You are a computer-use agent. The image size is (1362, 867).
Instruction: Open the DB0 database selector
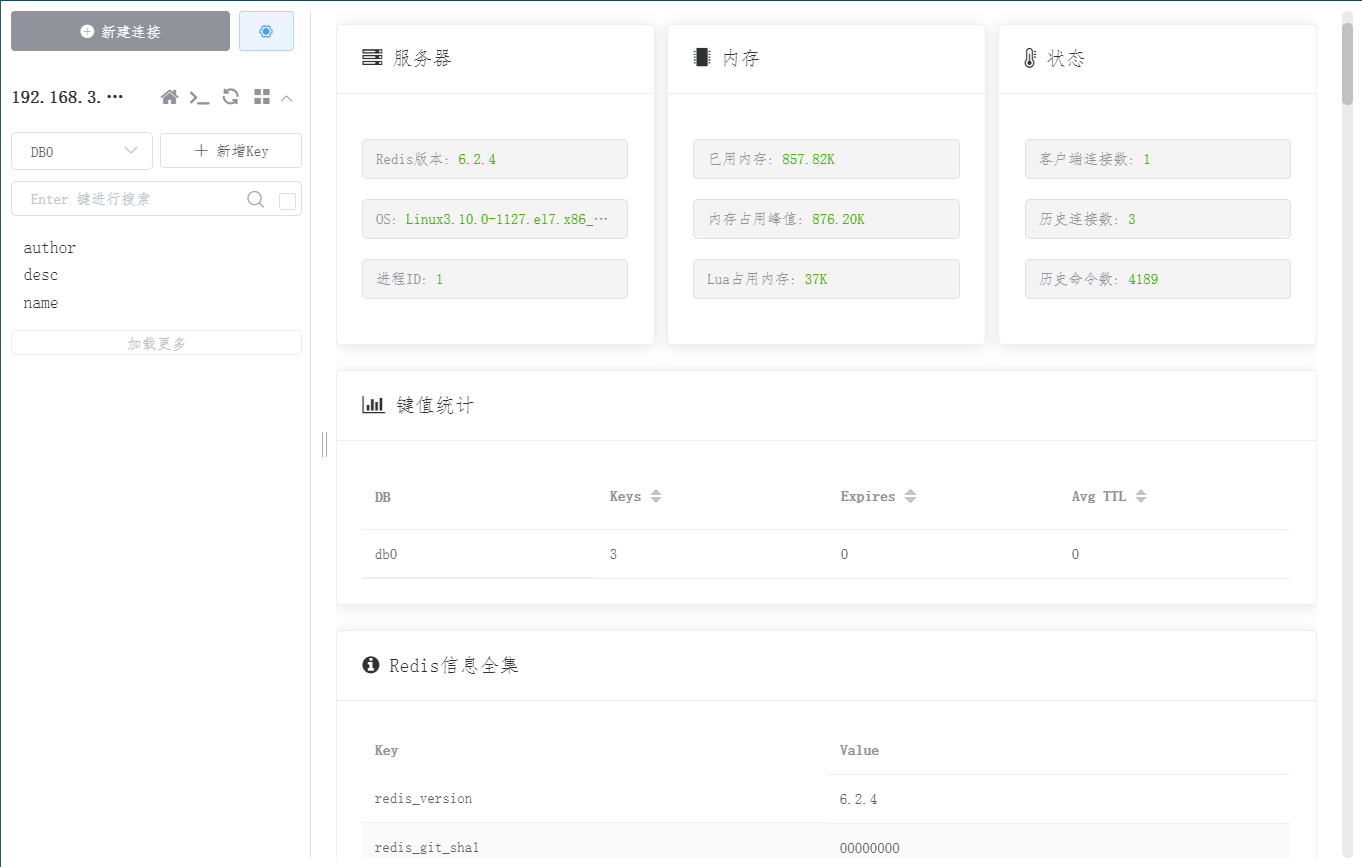[81, 150]
